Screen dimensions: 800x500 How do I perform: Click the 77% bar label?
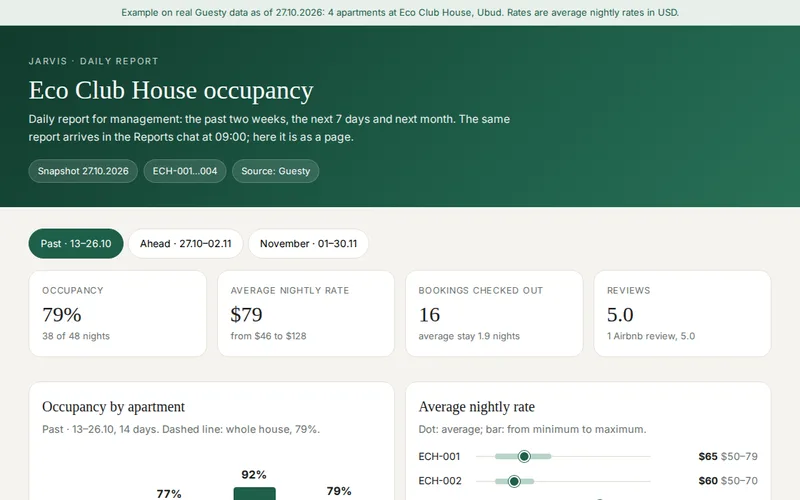(169, 493)
